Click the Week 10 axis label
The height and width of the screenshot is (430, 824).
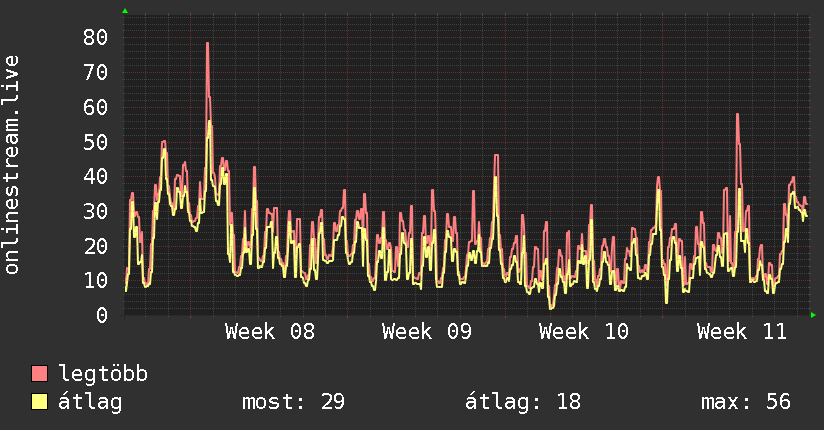[584, 332]
